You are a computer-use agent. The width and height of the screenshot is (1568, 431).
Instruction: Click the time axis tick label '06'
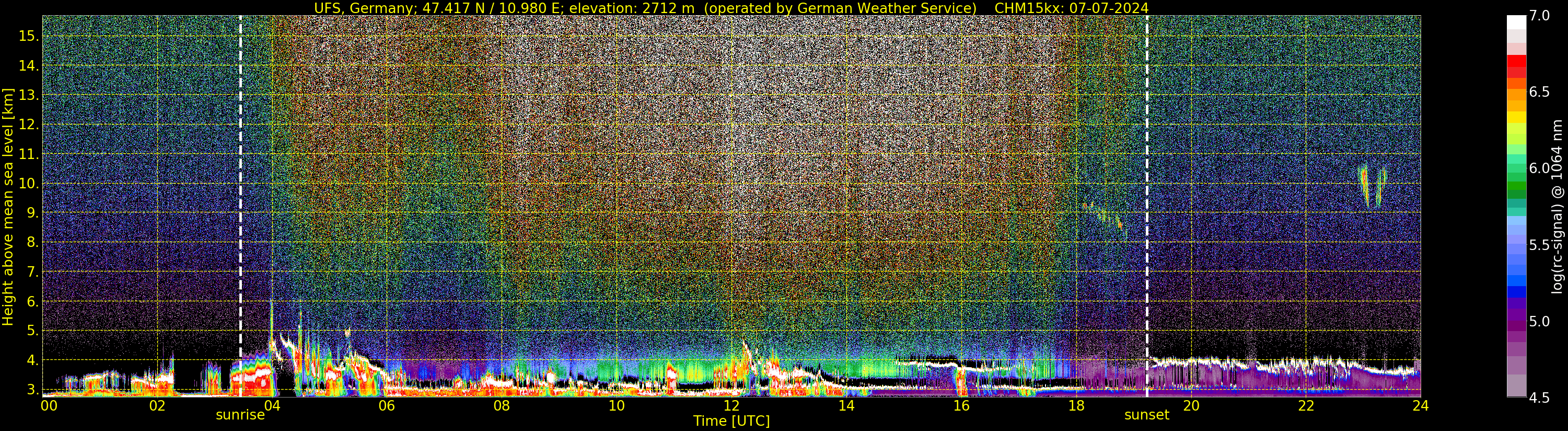387,405
